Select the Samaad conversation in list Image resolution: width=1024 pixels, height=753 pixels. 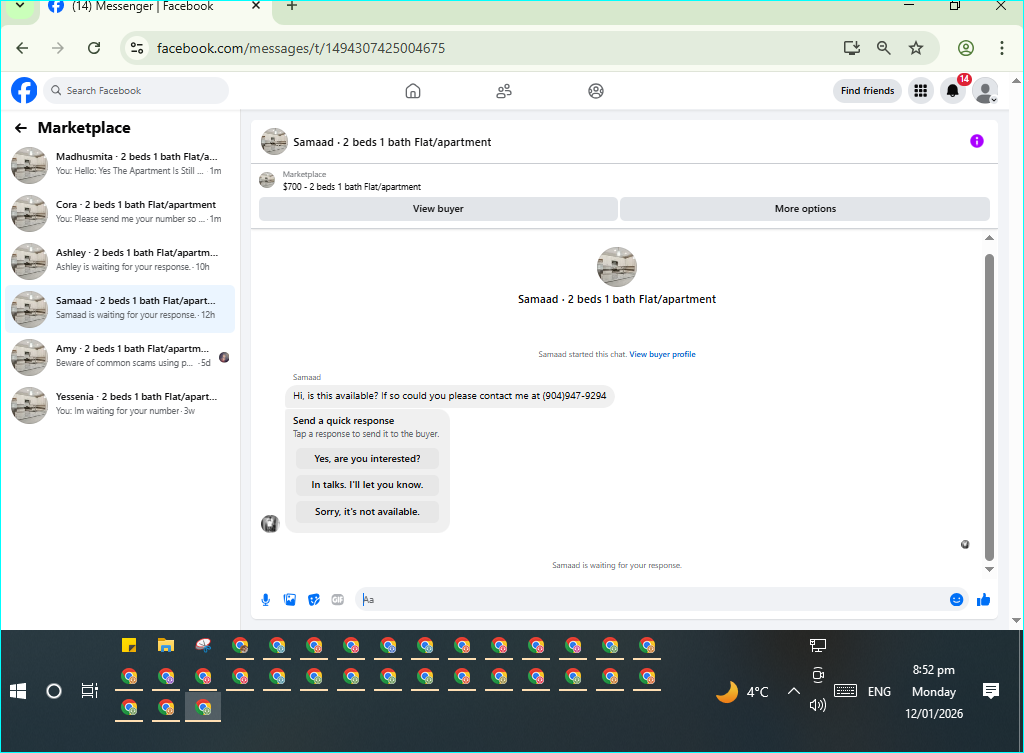[120, 309]
